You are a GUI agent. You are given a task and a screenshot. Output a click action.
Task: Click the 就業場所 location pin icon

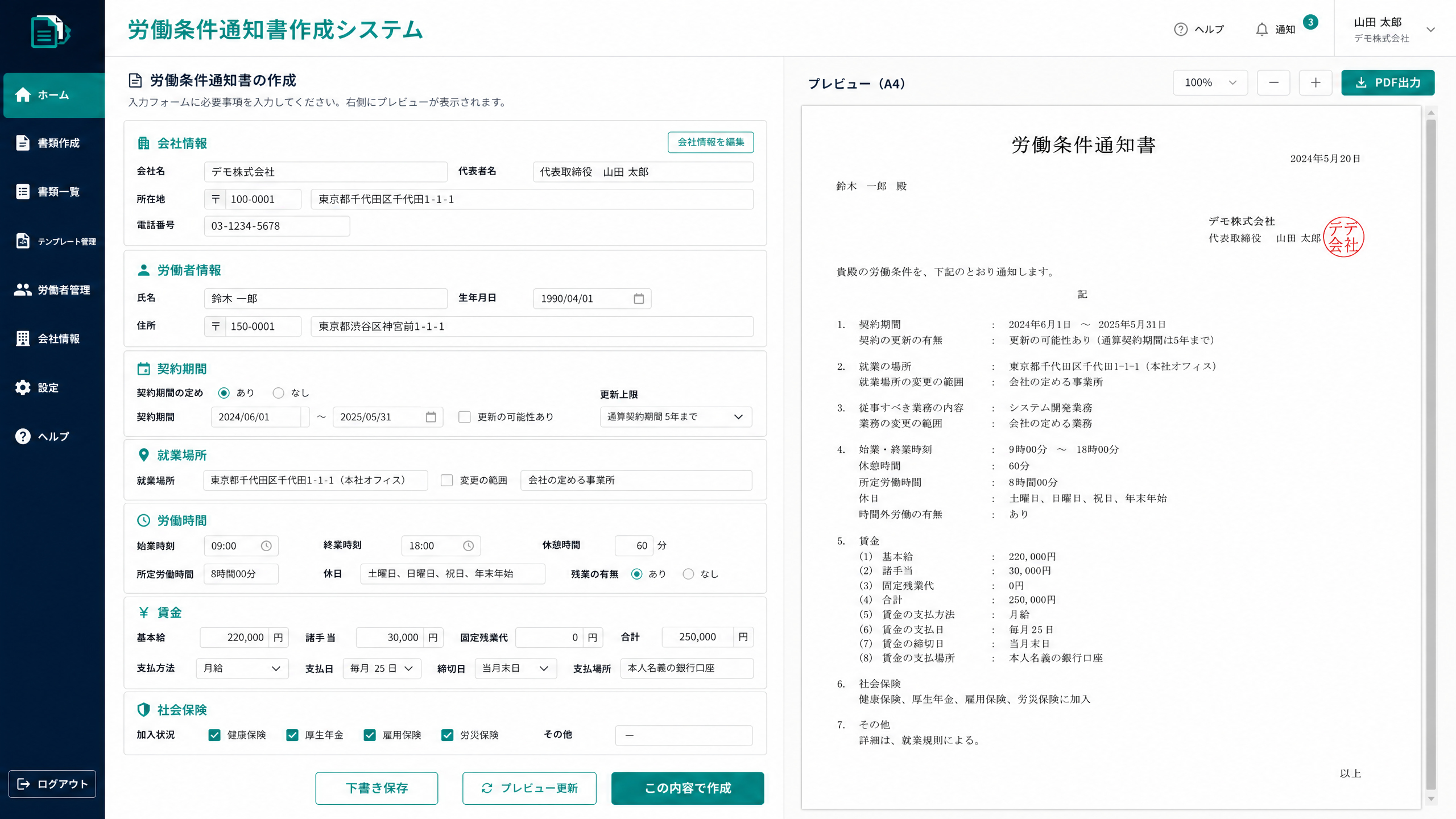pyautogui.click(x=143, y=455)
